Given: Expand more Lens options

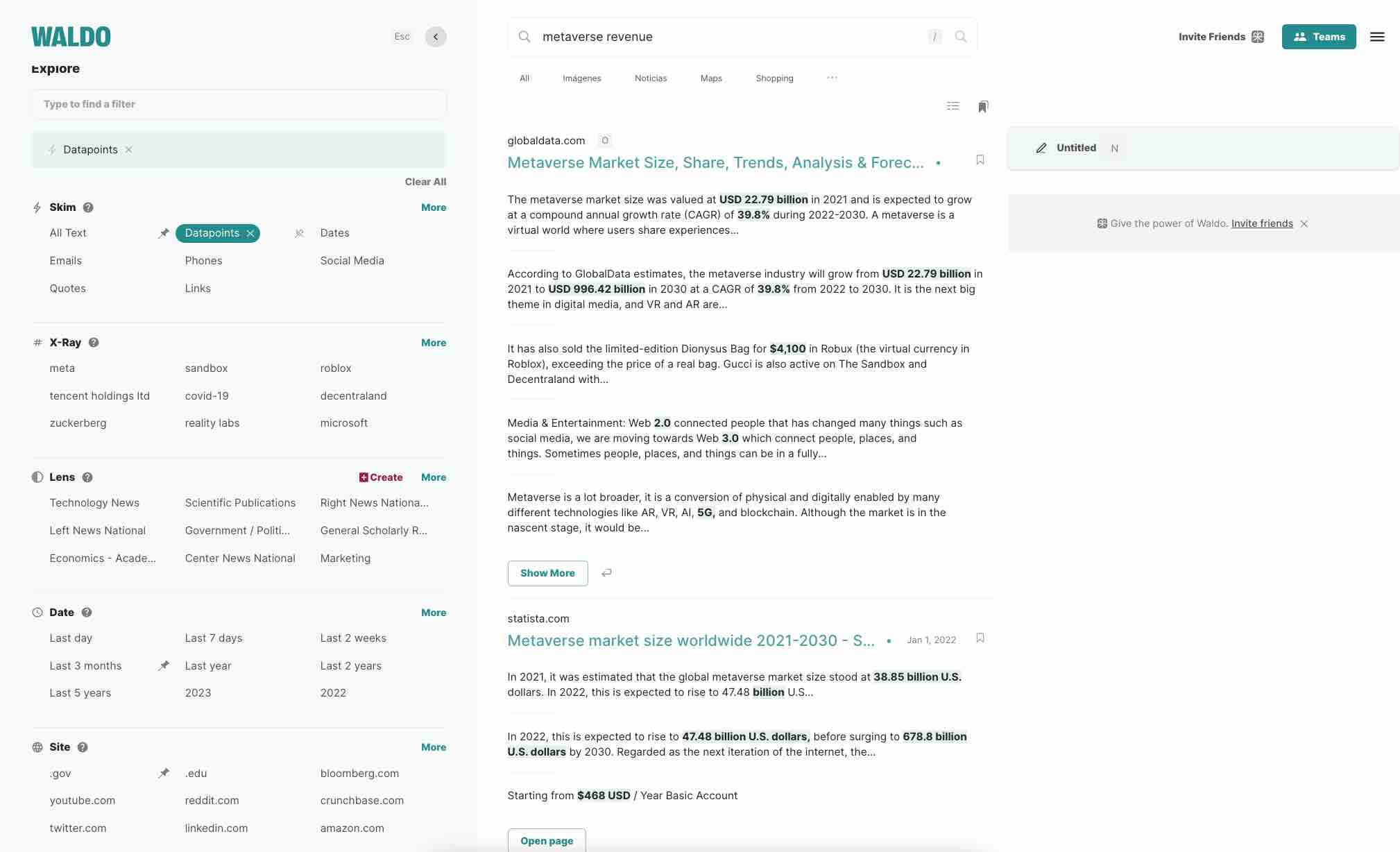Looking at the screenshot, I should pos(434,477).
